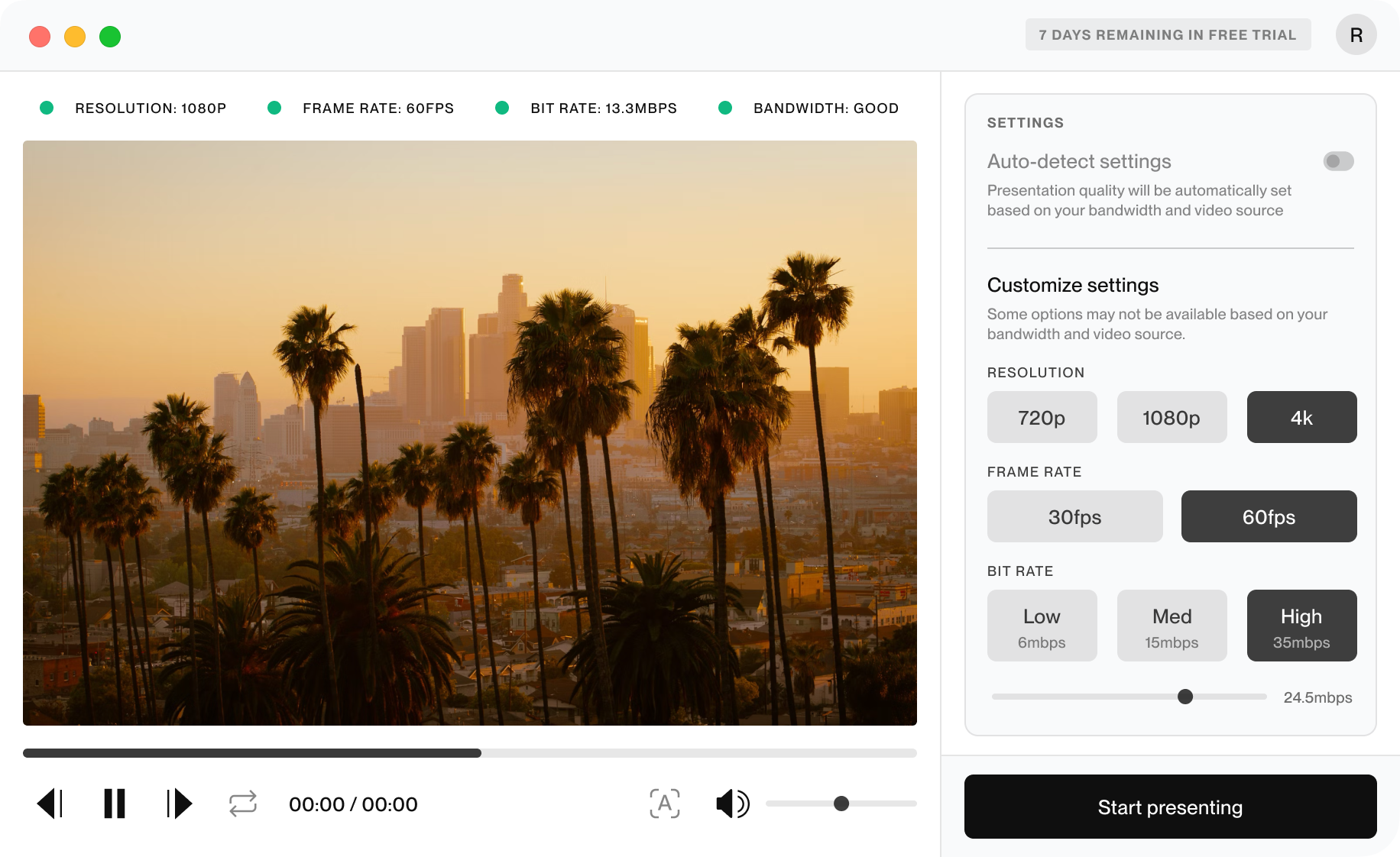Select 1080p resolution
This screenshot has height=857, width=1400.
(1172, 417)
